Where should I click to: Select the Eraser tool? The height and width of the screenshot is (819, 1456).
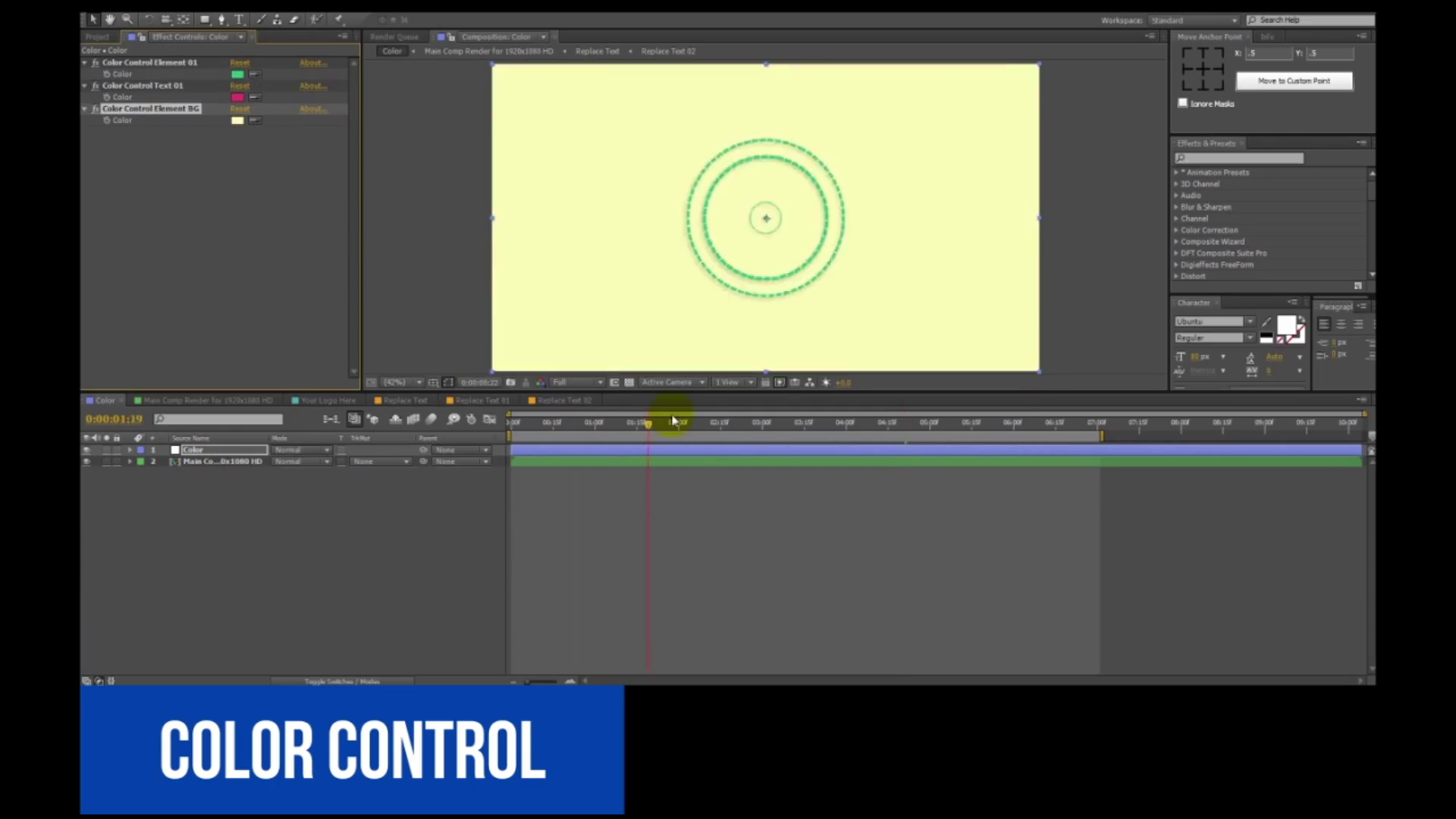[x=294, y=19]
